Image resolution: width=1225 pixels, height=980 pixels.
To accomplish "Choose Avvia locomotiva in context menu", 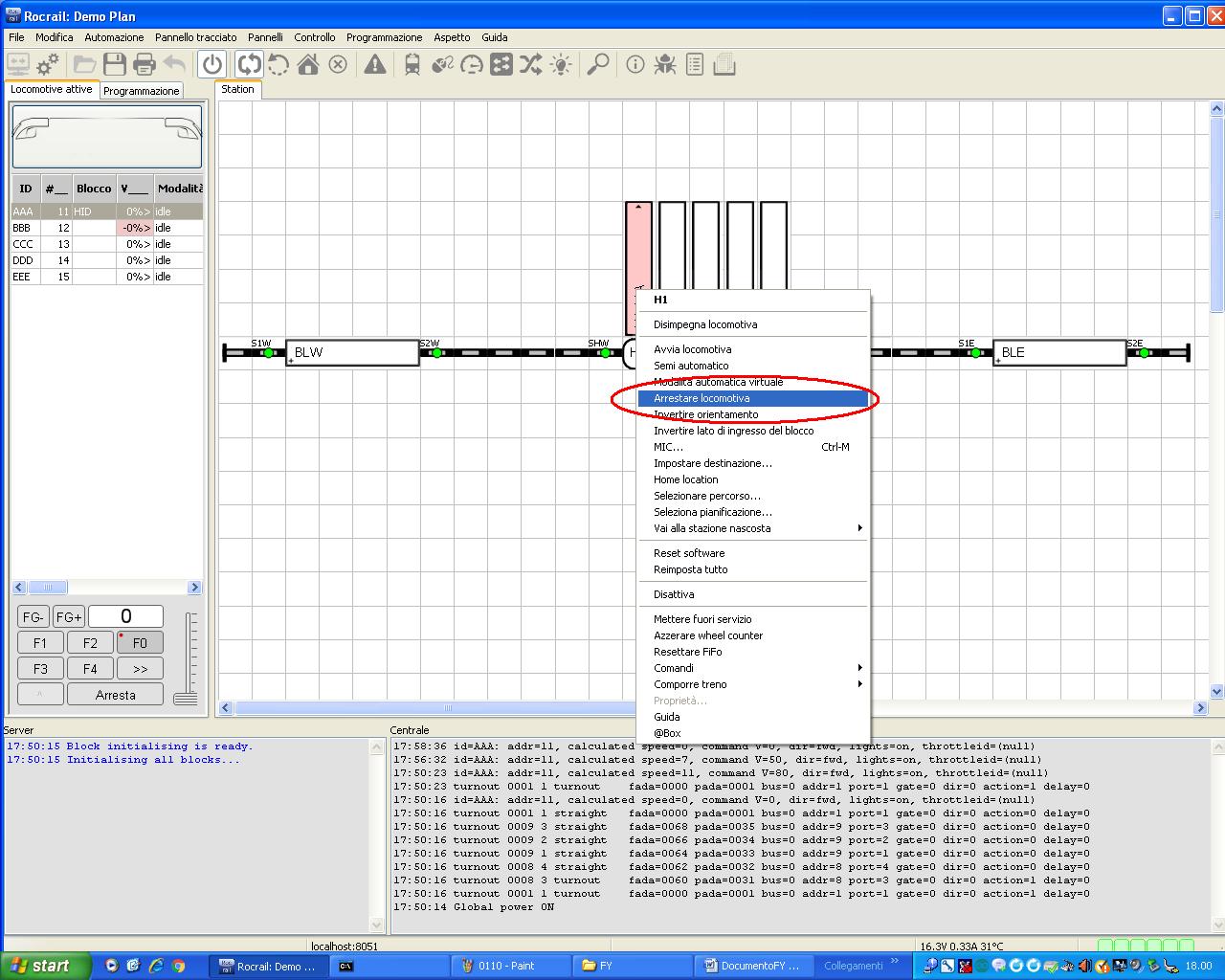I will point(753,349).
